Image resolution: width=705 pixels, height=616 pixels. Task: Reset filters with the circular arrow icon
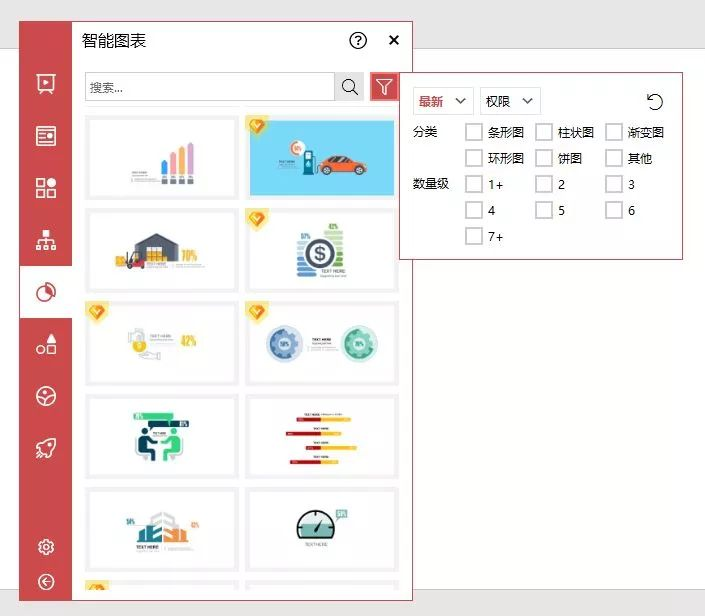655,102
